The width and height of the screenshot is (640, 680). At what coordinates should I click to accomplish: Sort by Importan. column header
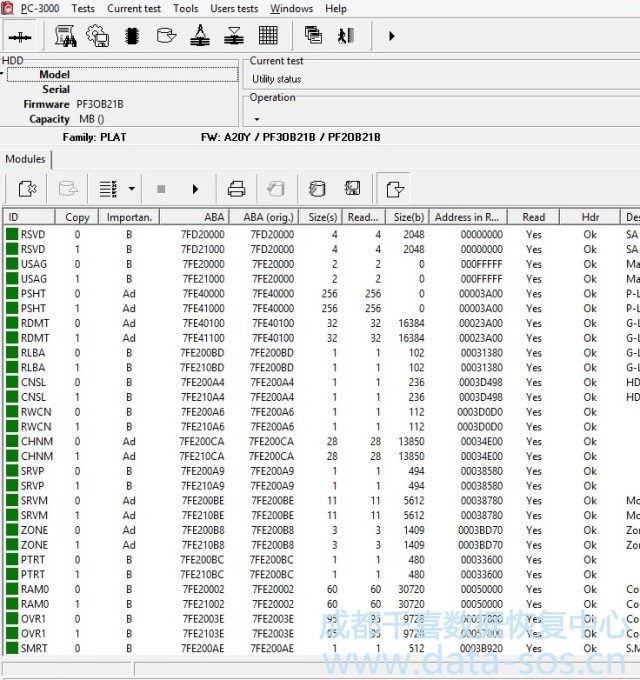129,217
